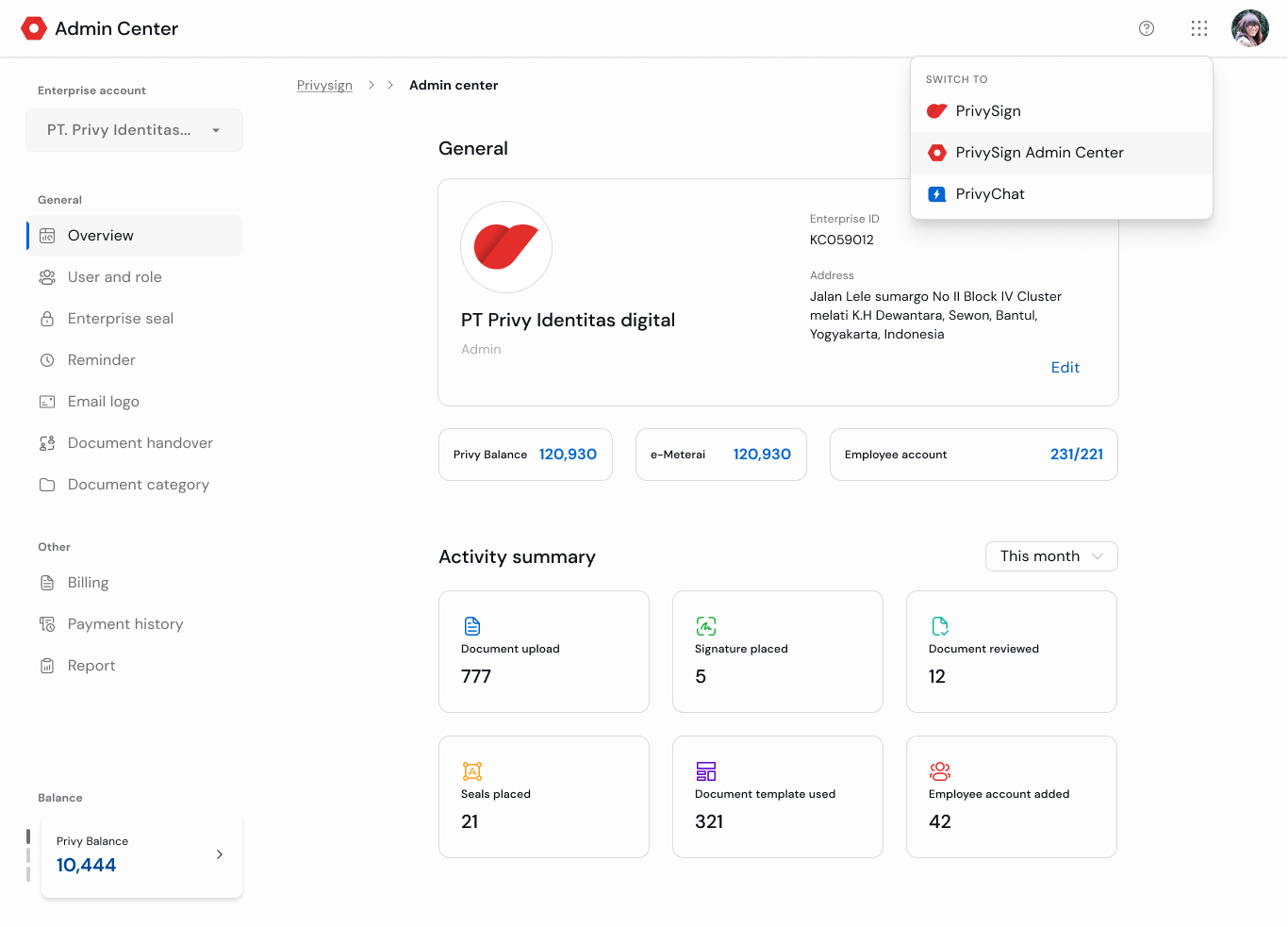The height and width of the screenshot is (927, 1288).
Task: Click the Overview calendar icon in sidebar
Action: [x=47, y=236]
